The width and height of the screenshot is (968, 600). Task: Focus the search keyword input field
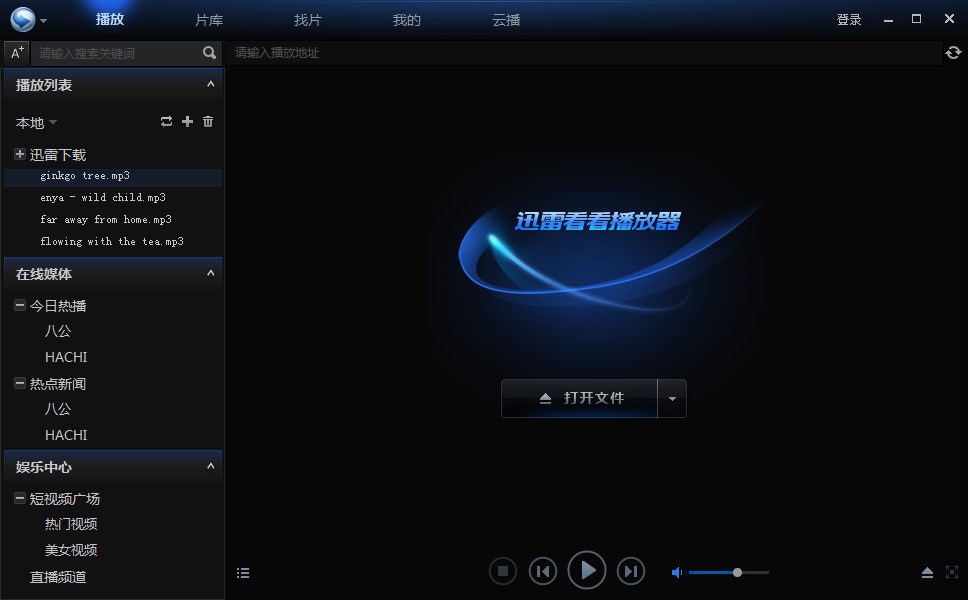[117, 53]
